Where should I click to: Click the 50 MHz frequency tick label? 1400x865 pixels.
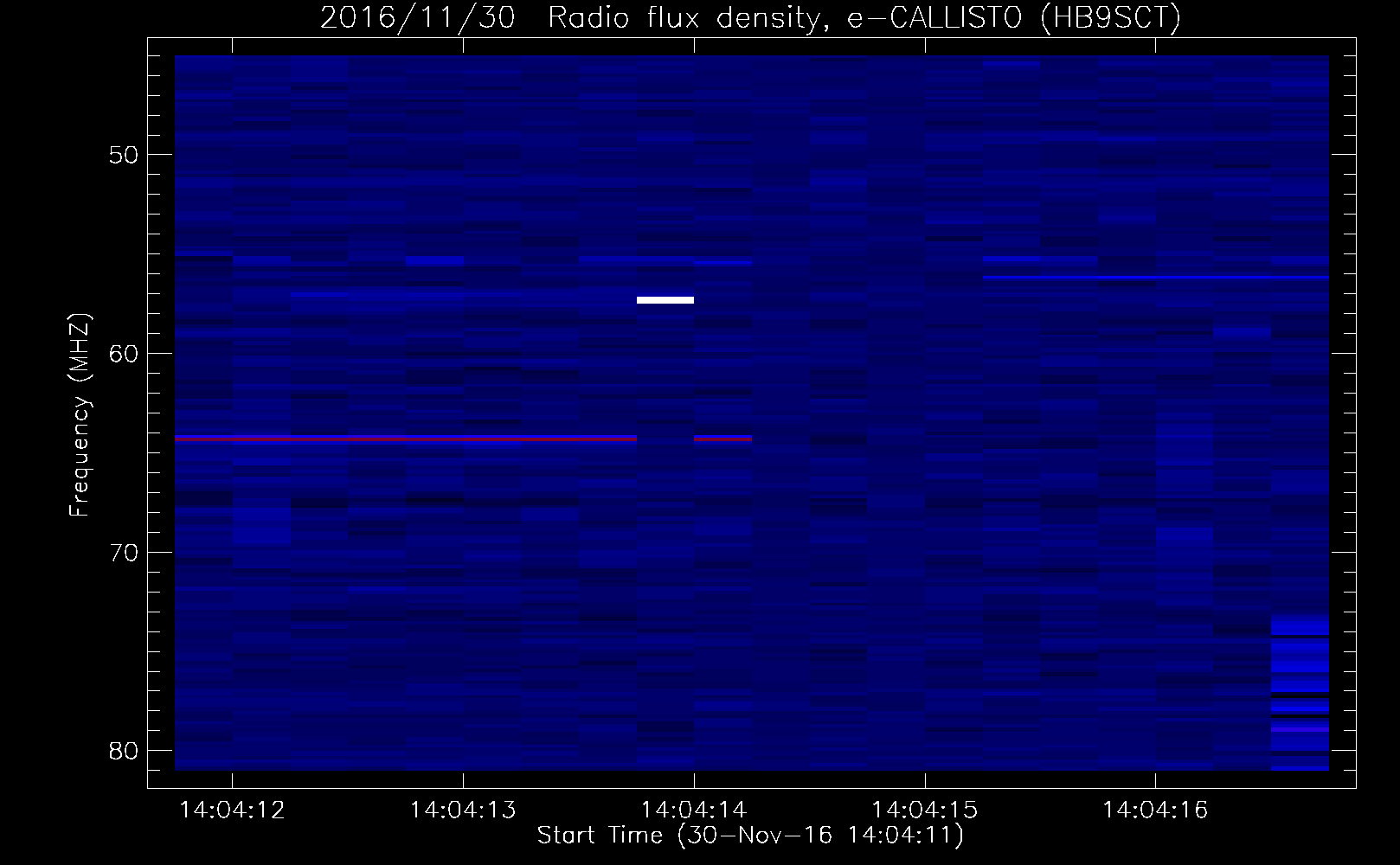pos(124,155)
